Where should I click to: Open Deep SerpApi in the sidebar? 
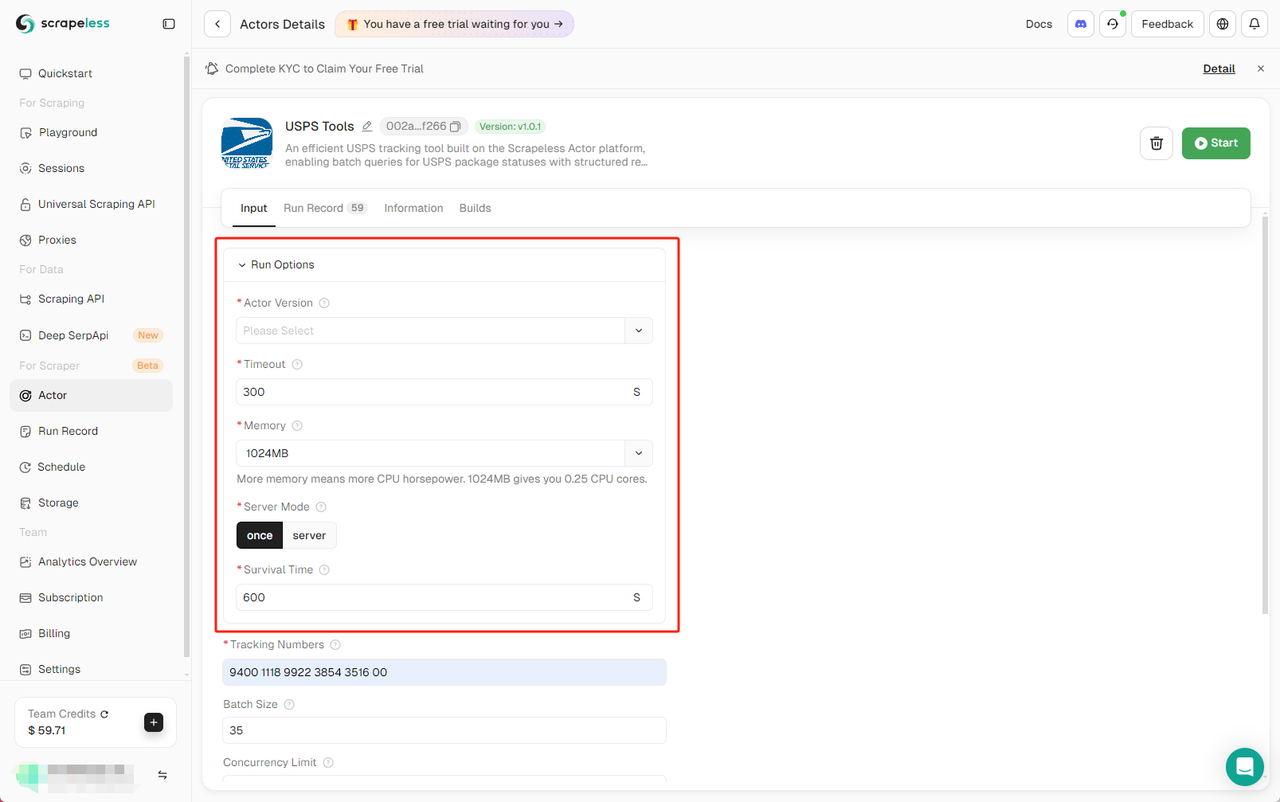[91, 336]
